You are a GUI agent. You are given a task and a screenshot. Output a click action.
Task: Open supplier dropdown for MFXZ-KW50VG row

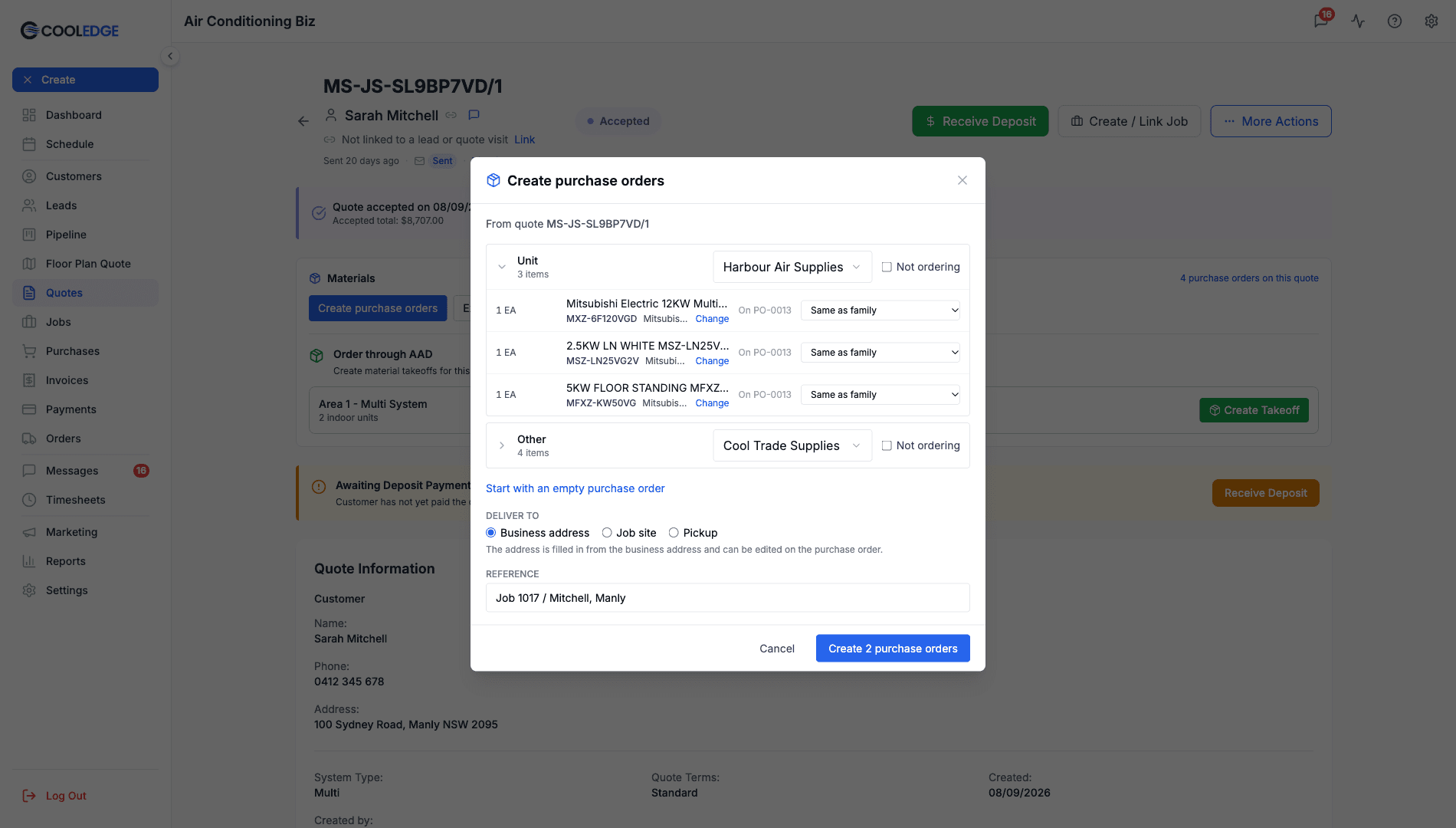[881, 395]
